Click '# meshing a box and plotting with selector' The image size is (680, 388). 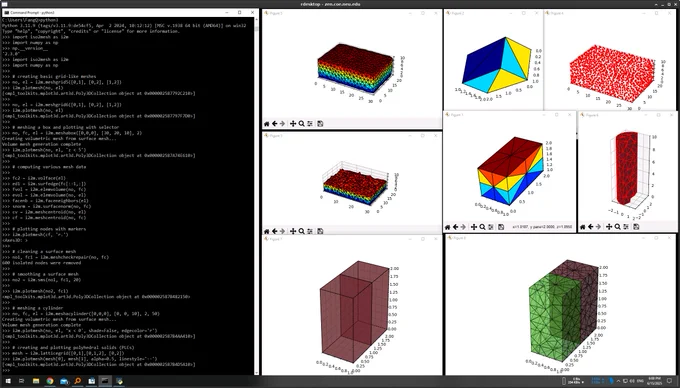(65, 127)
